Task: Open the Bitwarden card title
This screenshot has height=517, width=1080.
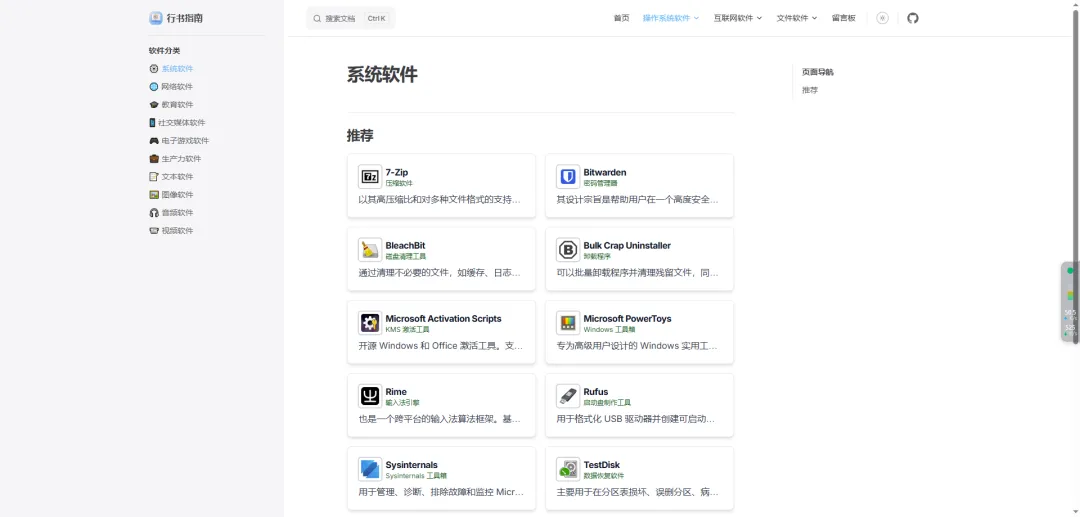Action: coord(605,172)
